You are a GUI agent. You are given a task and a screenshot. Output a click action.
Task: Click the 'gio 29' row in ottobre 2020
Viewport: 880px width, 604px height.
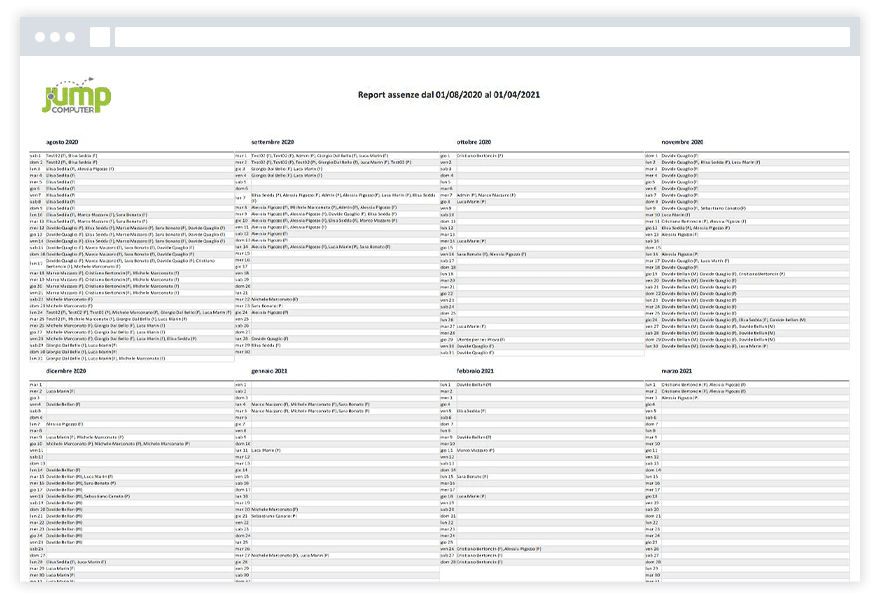pos(542,339)
